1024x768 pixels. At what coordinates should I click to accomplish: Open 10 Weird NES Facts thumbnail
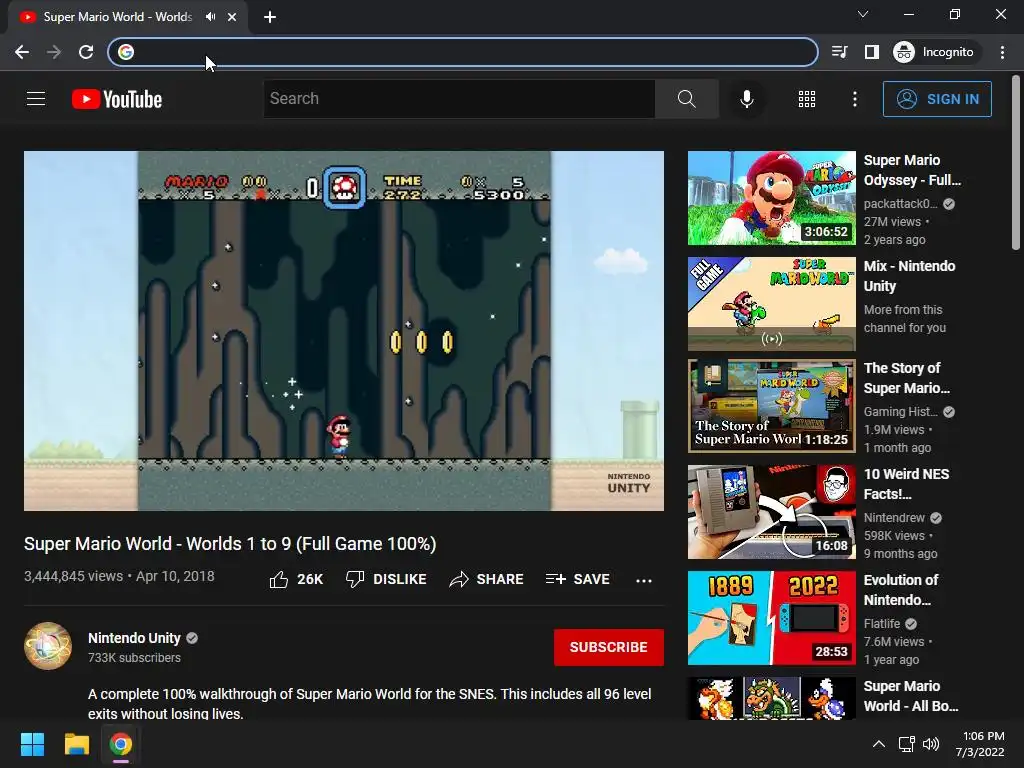tap(771, 512)
